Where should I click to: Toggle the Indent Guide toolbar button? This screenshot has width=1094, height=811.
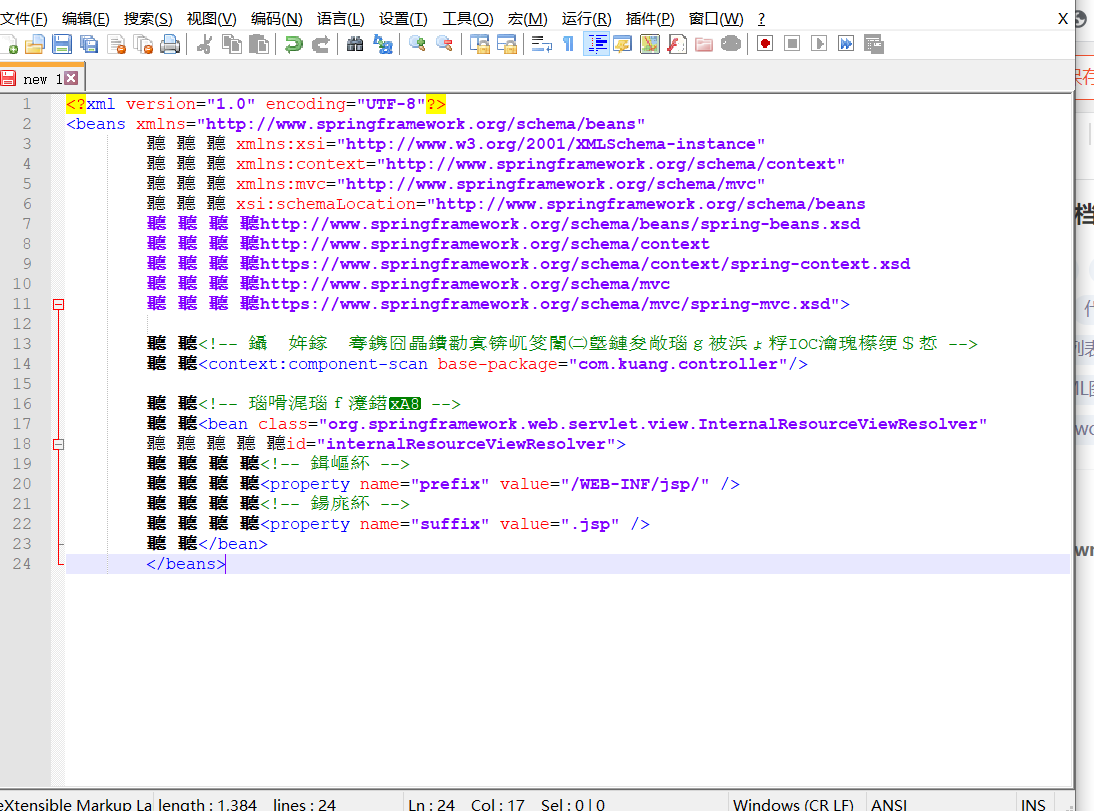pyautogui.click(x=597, y=45)
